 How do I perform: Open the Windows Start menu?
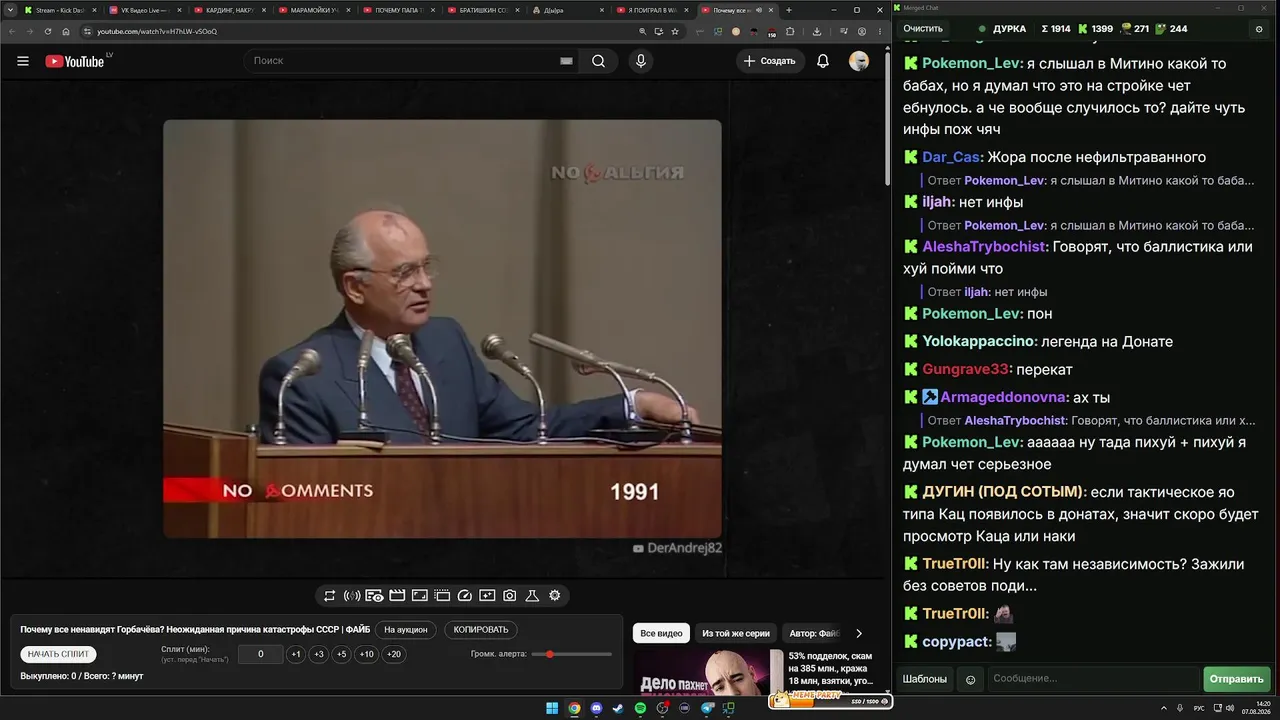552,709
